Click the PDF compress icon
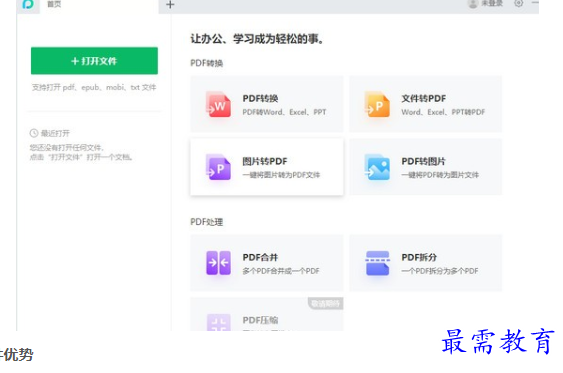The image size is (563, 373). [x=218, y=322]
